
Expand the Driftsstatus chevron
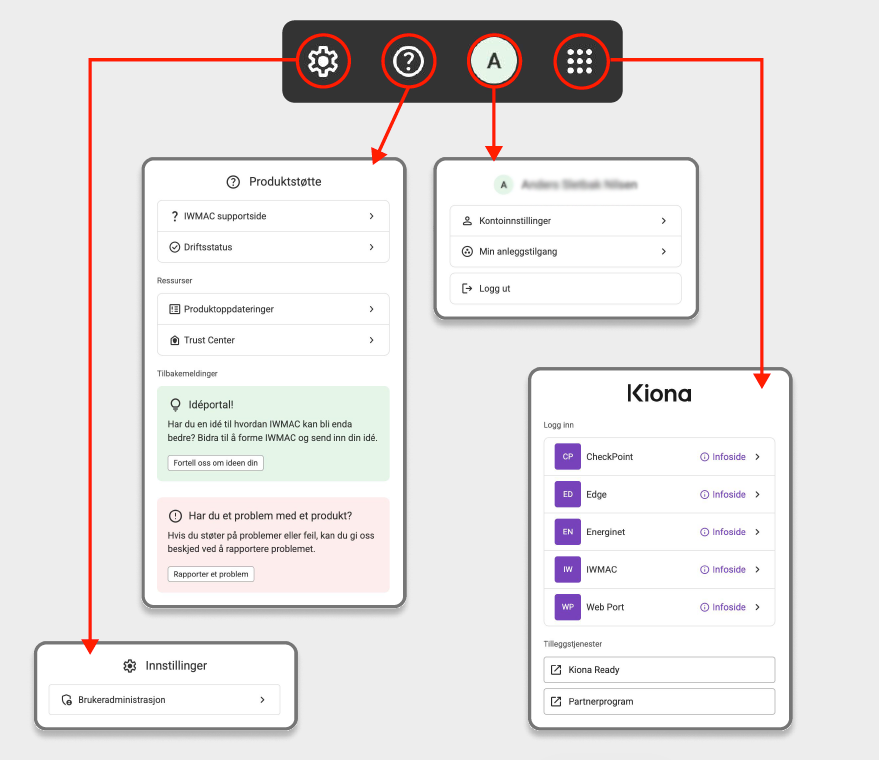[372, 247]
